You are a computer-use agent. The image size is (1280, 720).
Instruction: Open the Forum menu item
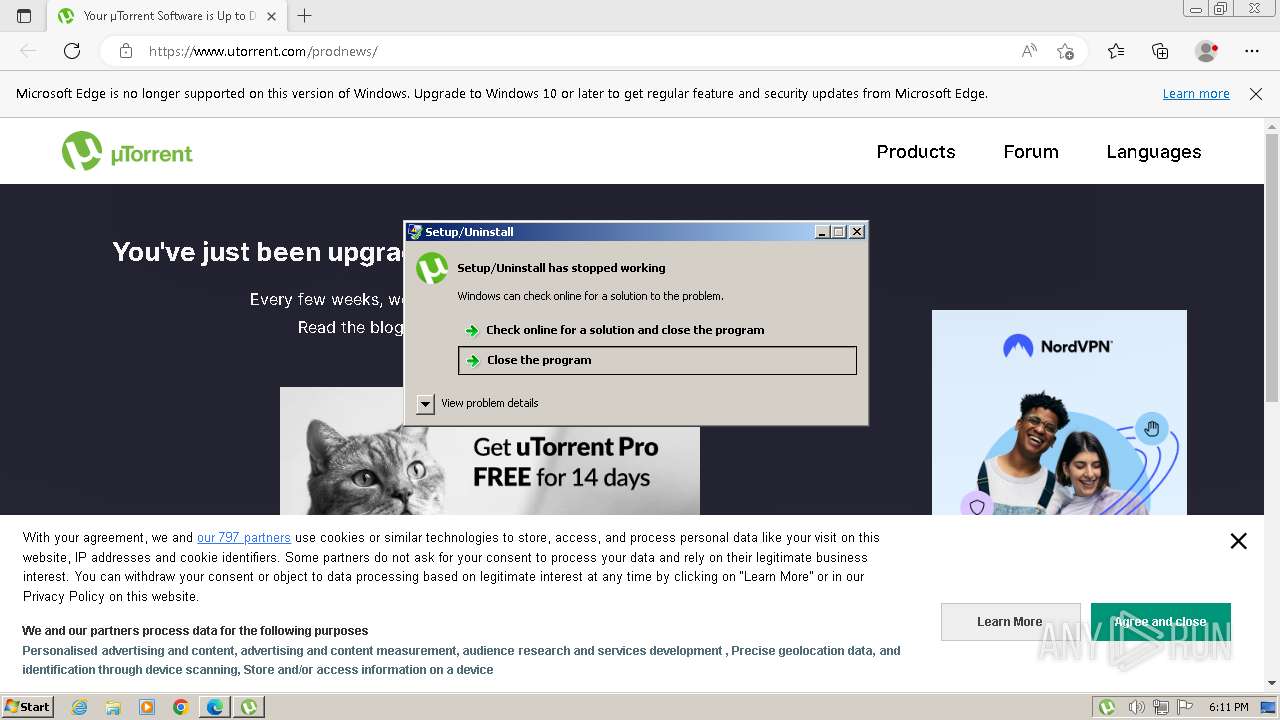tap(1031, 152)
